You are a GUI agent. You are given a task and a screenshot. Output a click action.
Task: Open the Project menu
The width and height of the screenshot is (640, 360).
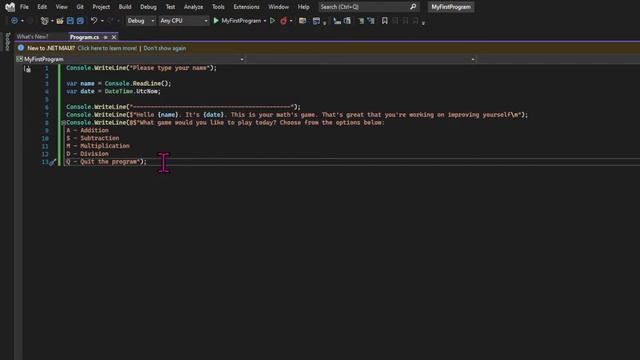coord(101,7)
